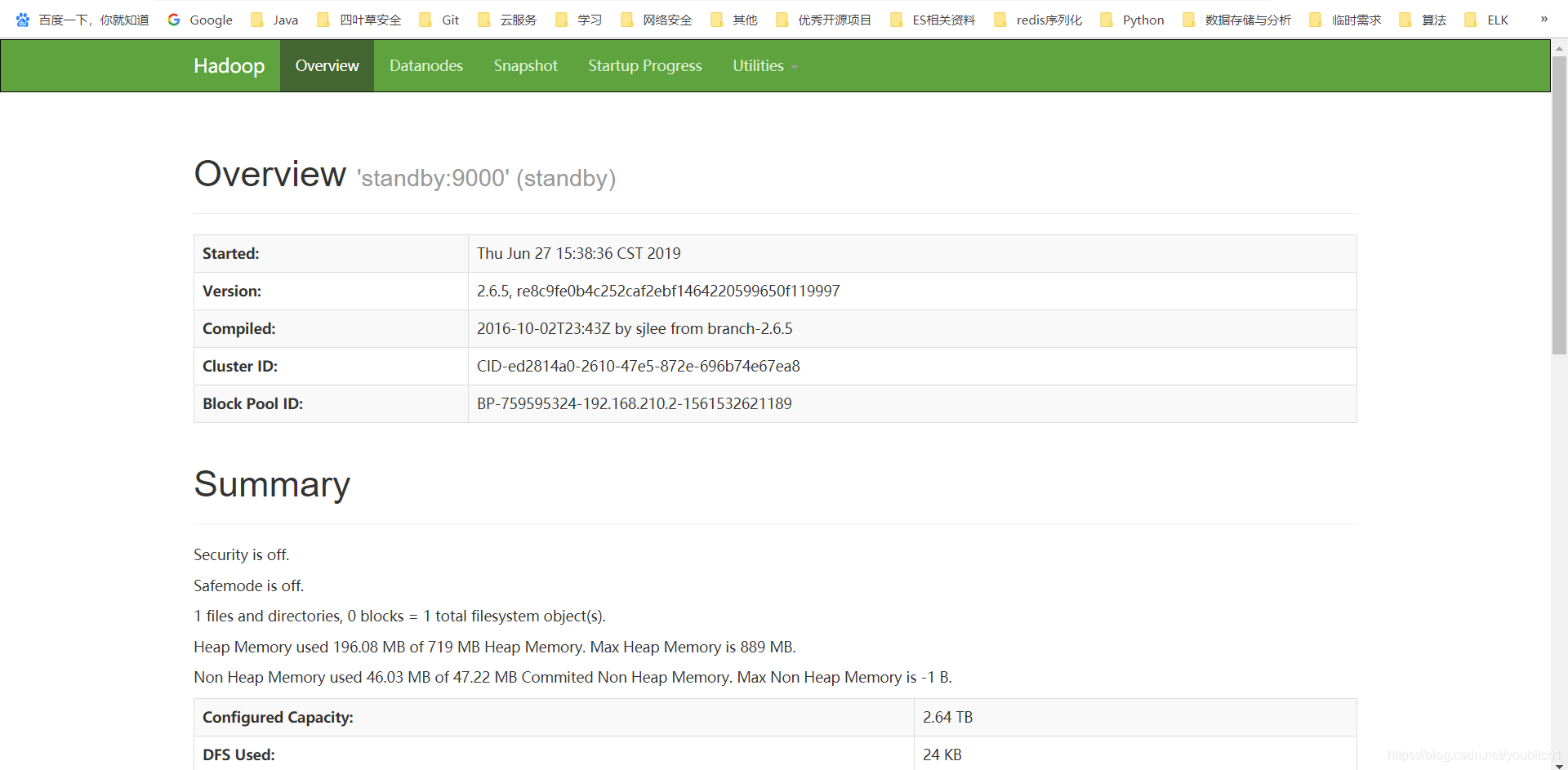Screen dimensions: 1568x770
Task: Click the 'Safemode is off.' line
Action: click(249, 585)
